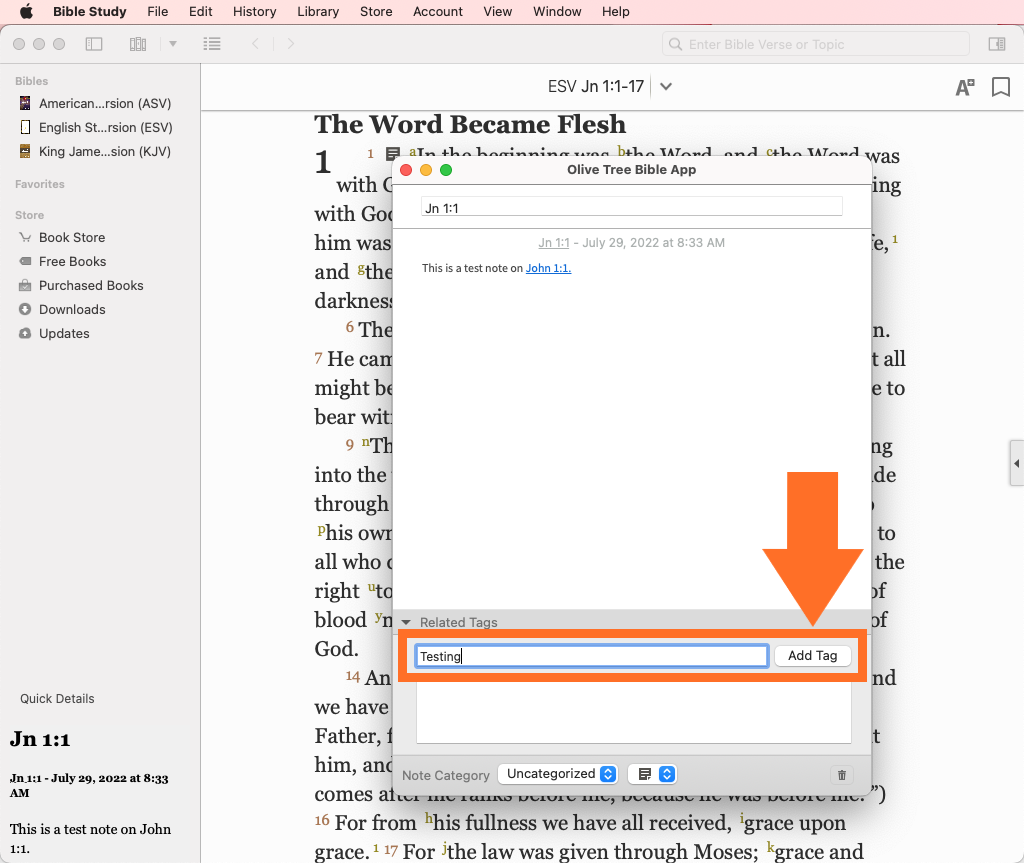Open the library books icon in toolbar
The width and height of the screenshot is (1024, 863).
pyautogui.click(x=138, y=44)
